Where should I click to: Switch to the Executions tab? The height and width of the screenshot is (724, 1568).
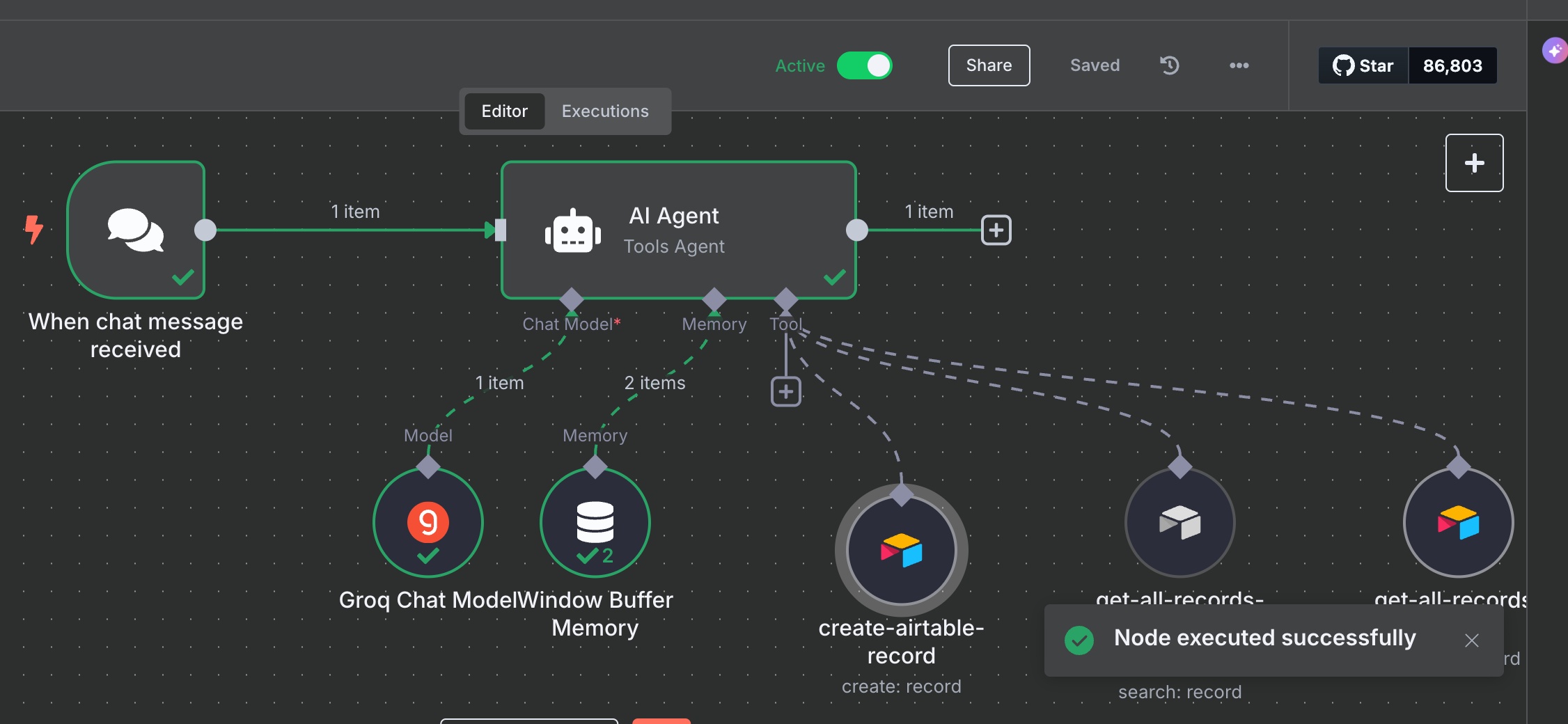[x=604, y=111]
